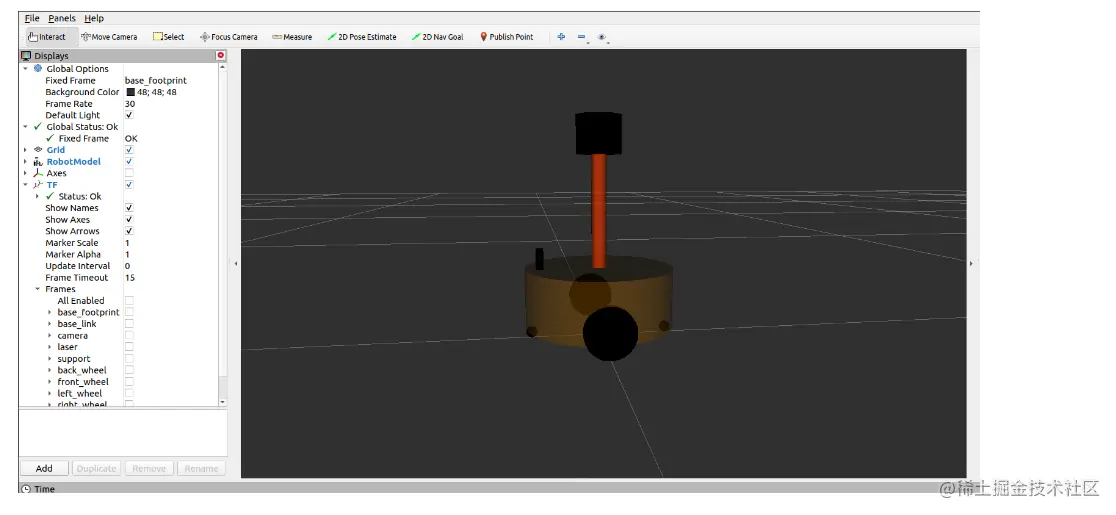Disable the Grid display checkbox

(129, 150)
